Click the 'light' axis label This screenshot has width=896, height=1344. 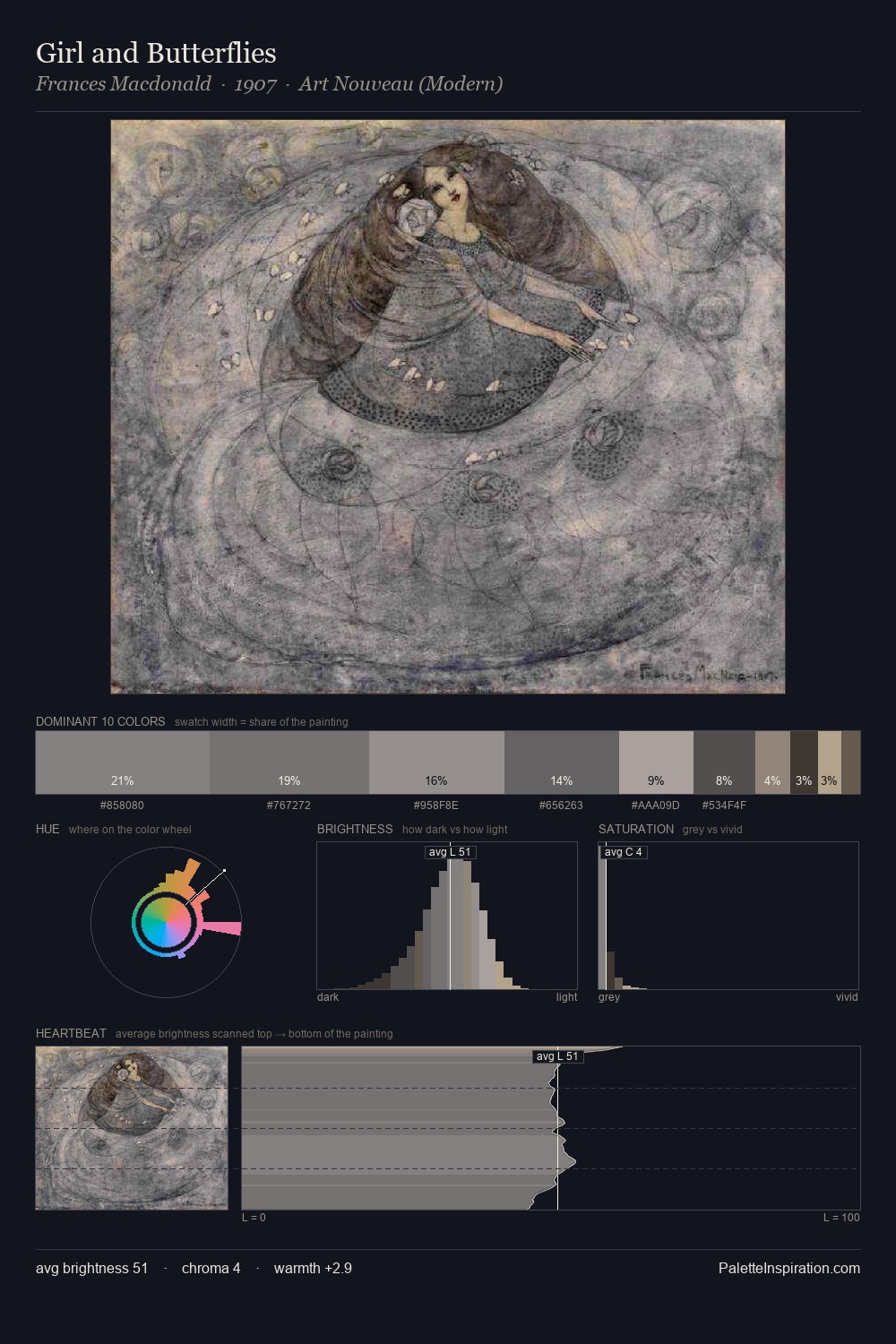click(x=566, y=997)
